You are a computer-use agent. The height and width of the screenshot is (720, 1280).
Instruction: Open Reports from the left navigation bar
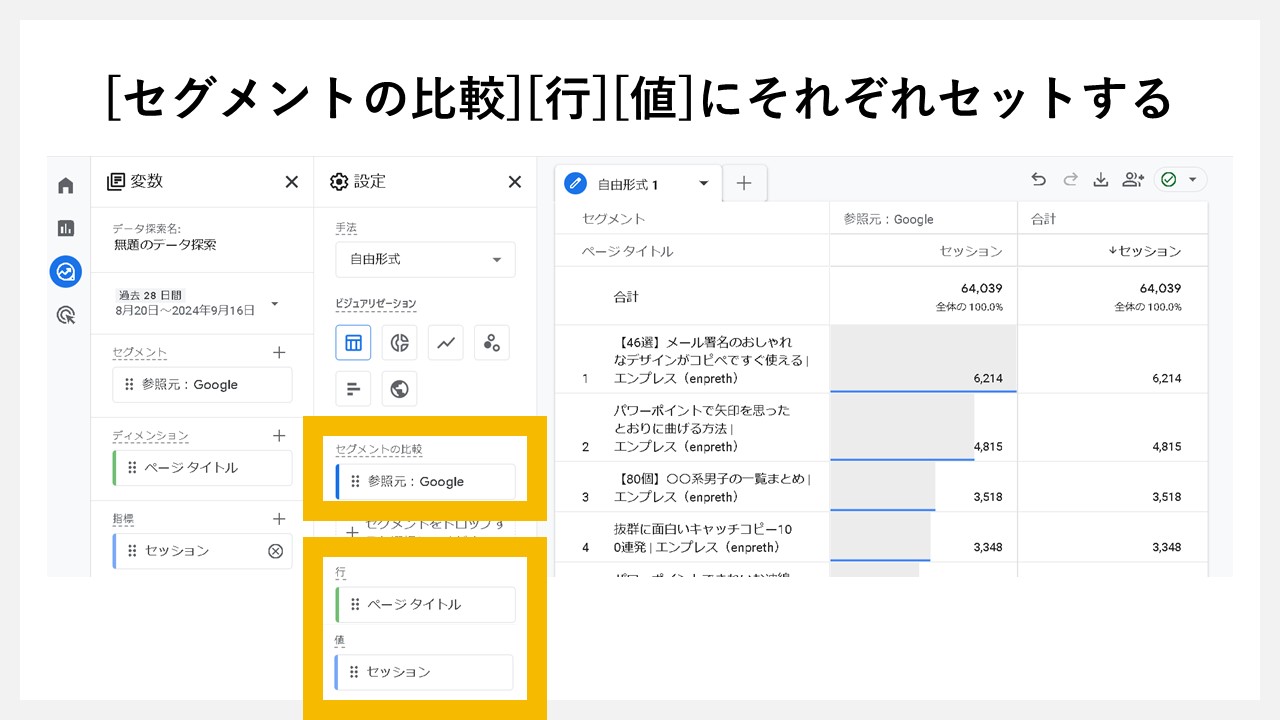point(65,228)
